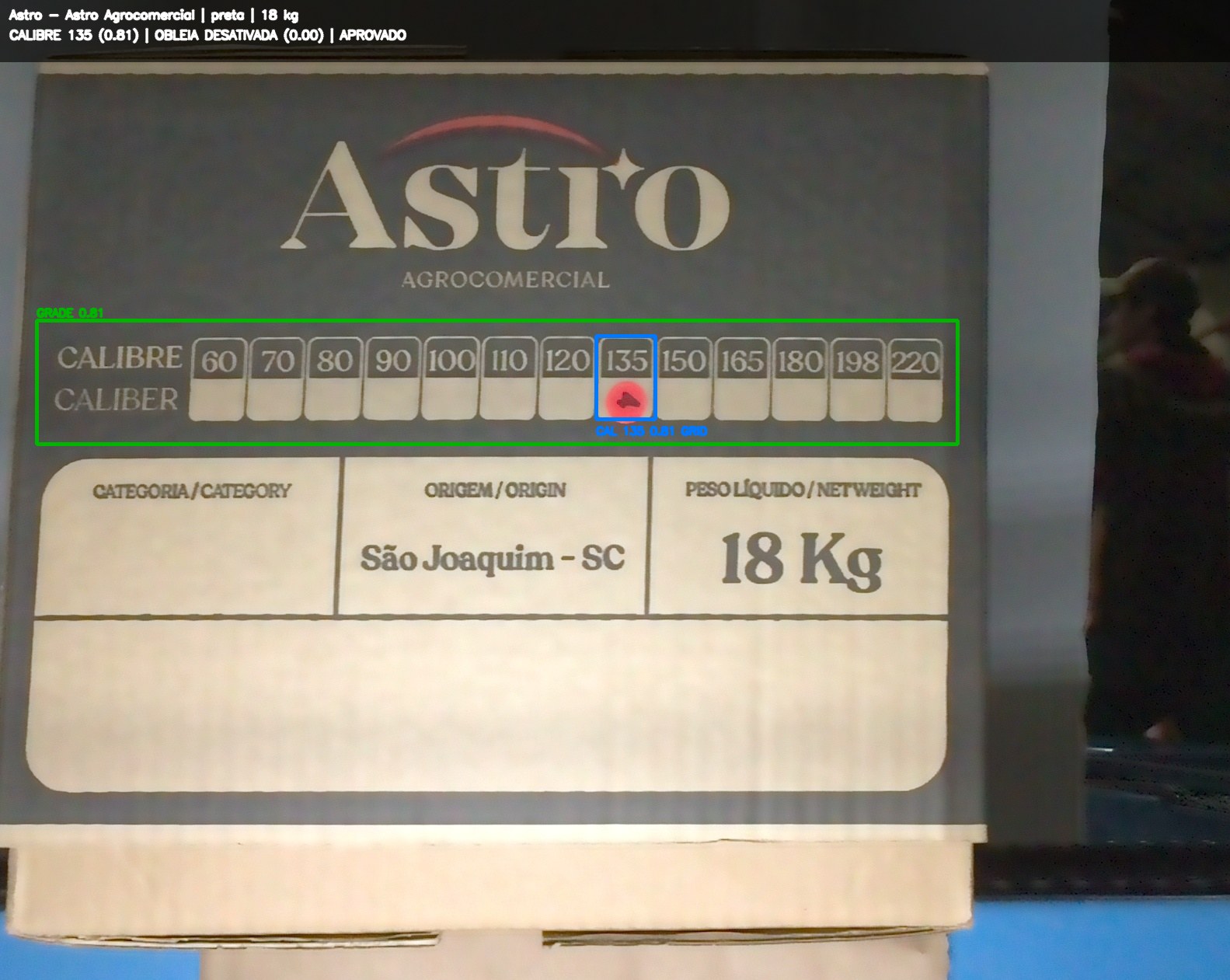Click the caliber number 198
1230x980 pixels.
pyautogui.click(x=857, y=362)
